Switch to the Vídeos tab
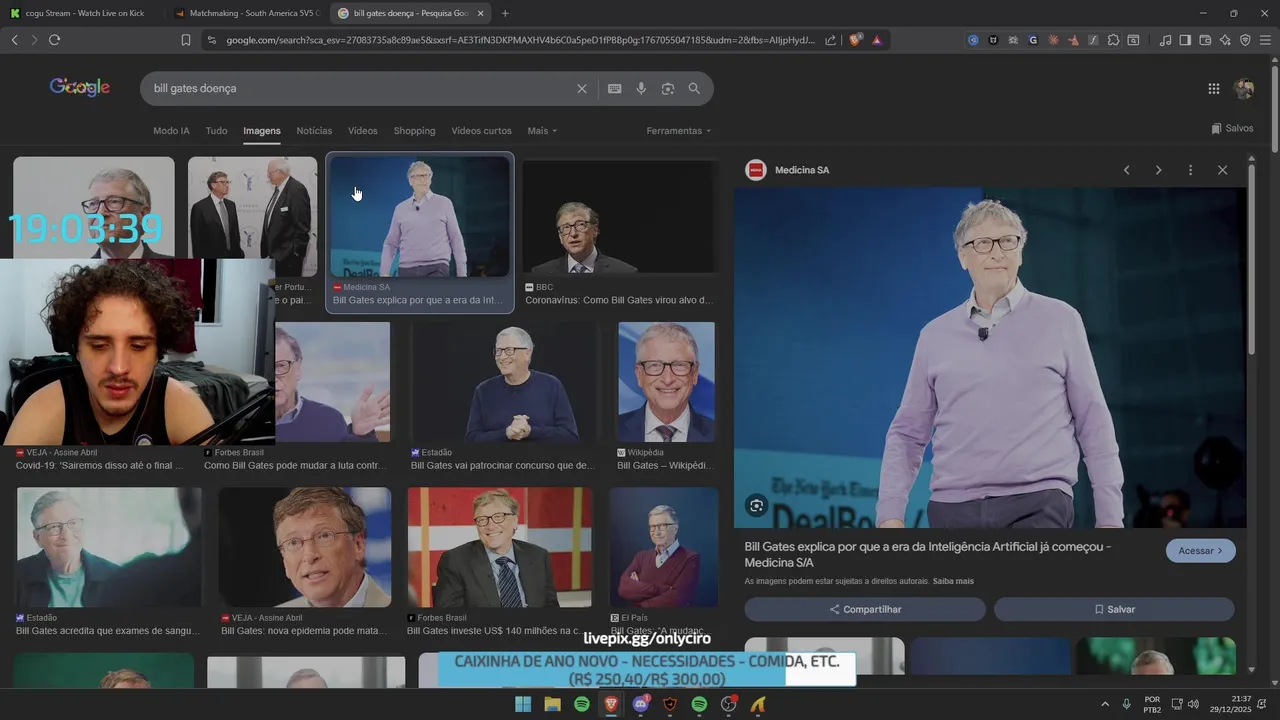Viewport: 1280px width, 720px height. [363, 131]
